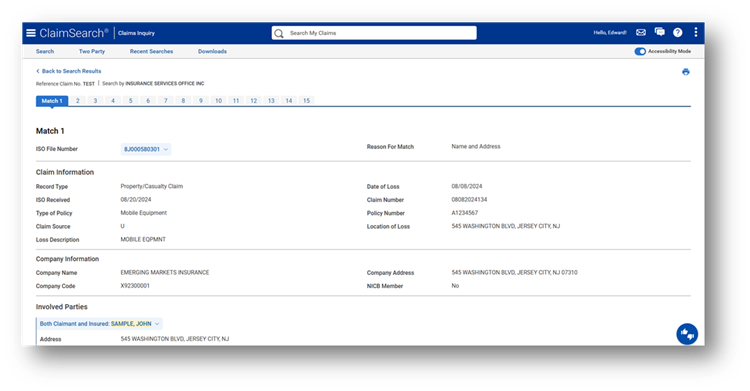Switch to match tab 6
The image size is (750, 391).
(148, 101)
